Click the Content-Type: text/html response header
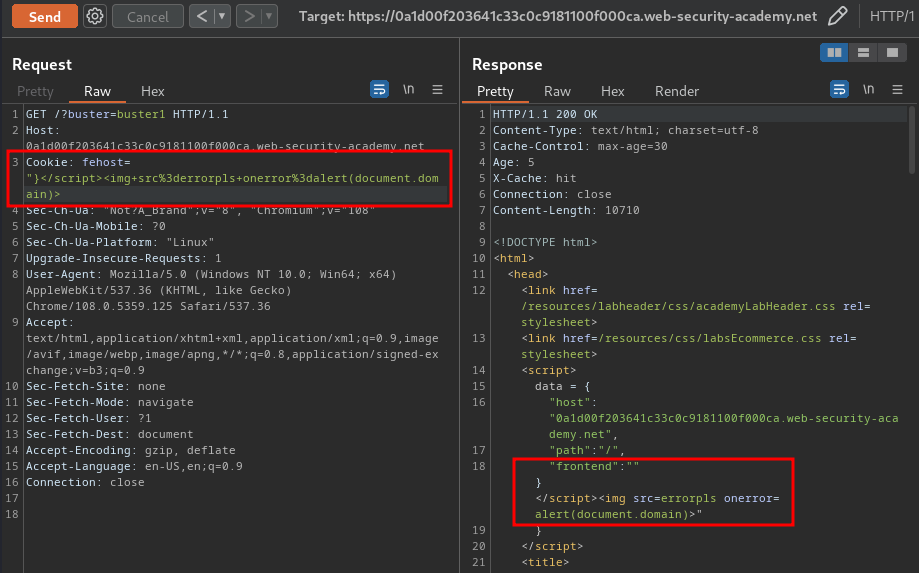Image resolution: width=919 pixels, height=573 pixels. [625, 130]
